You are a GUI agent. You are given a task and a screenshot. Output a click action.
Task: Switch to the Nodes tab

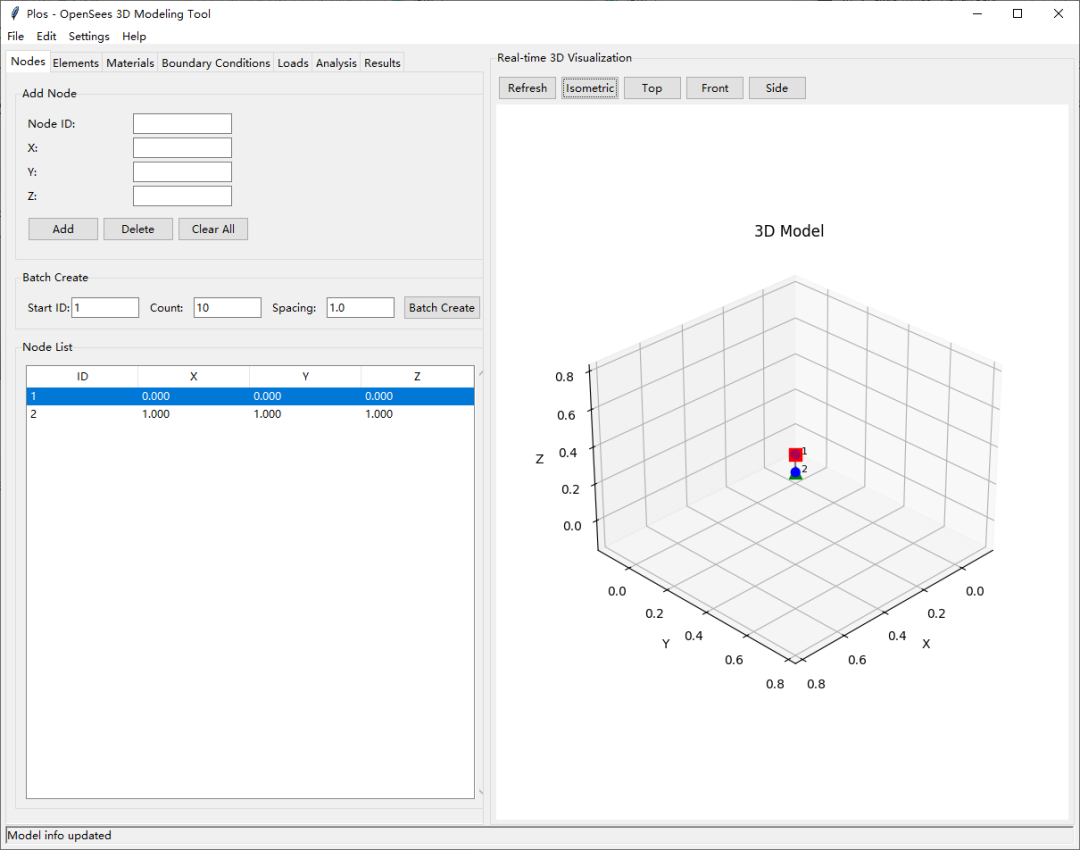click(x=28, y=61)
